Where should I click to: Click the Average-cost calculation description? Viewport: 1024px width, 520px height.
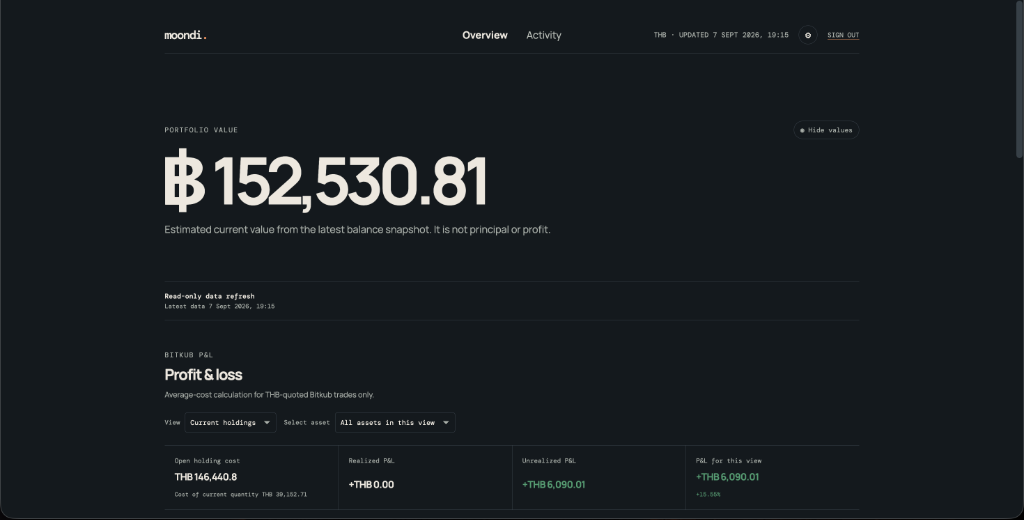pos(269,395)
